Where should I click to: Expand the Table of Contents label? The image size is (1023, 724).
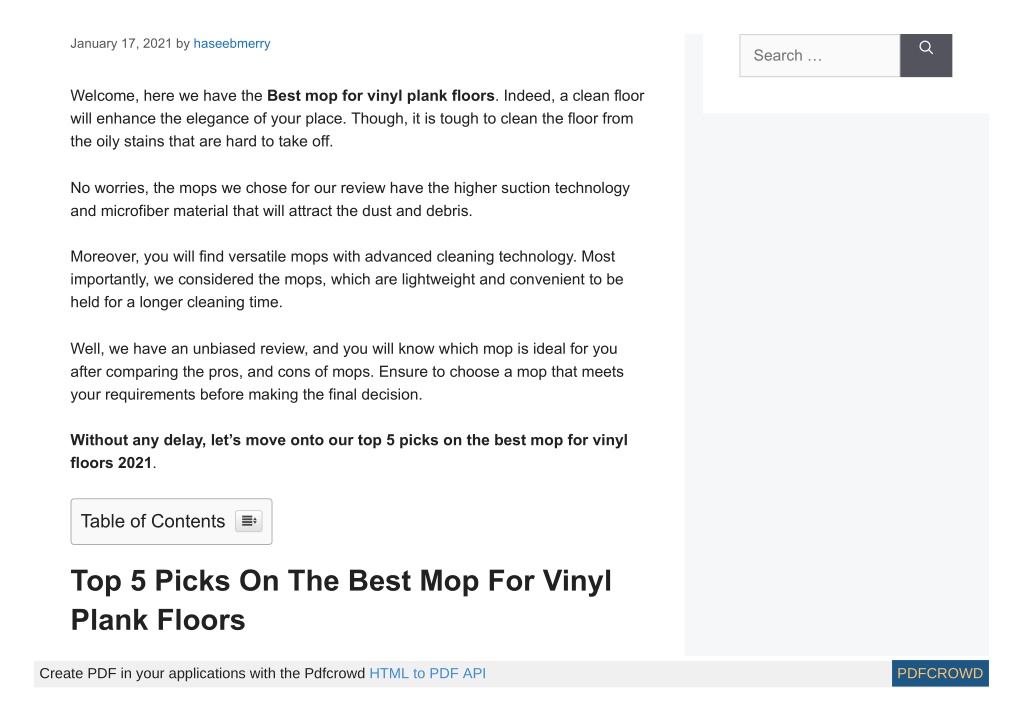click(153, 521)
